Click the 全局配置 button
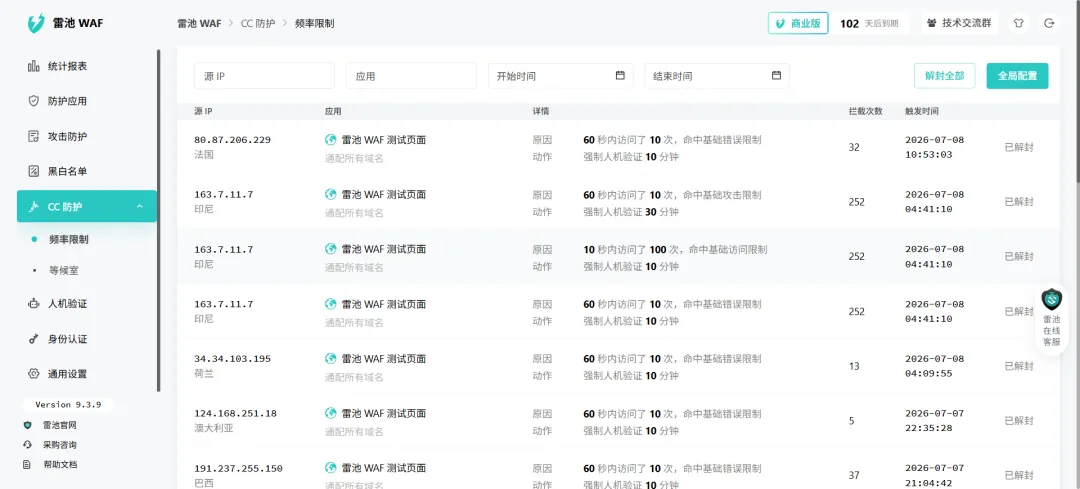 (1017, 76)
